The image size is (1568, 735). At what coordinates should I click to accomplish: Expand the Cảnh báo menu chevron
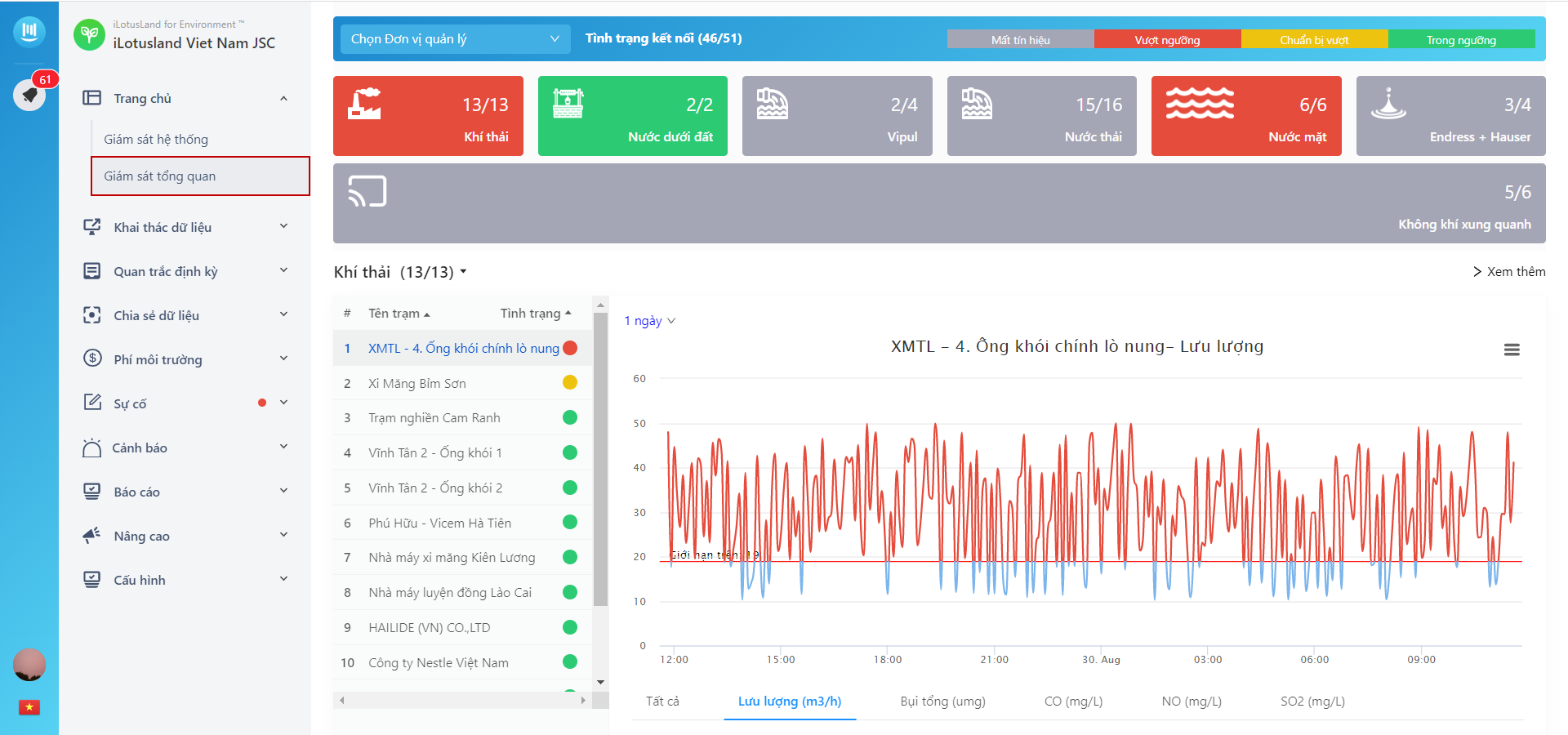click(x=283, y=447)
